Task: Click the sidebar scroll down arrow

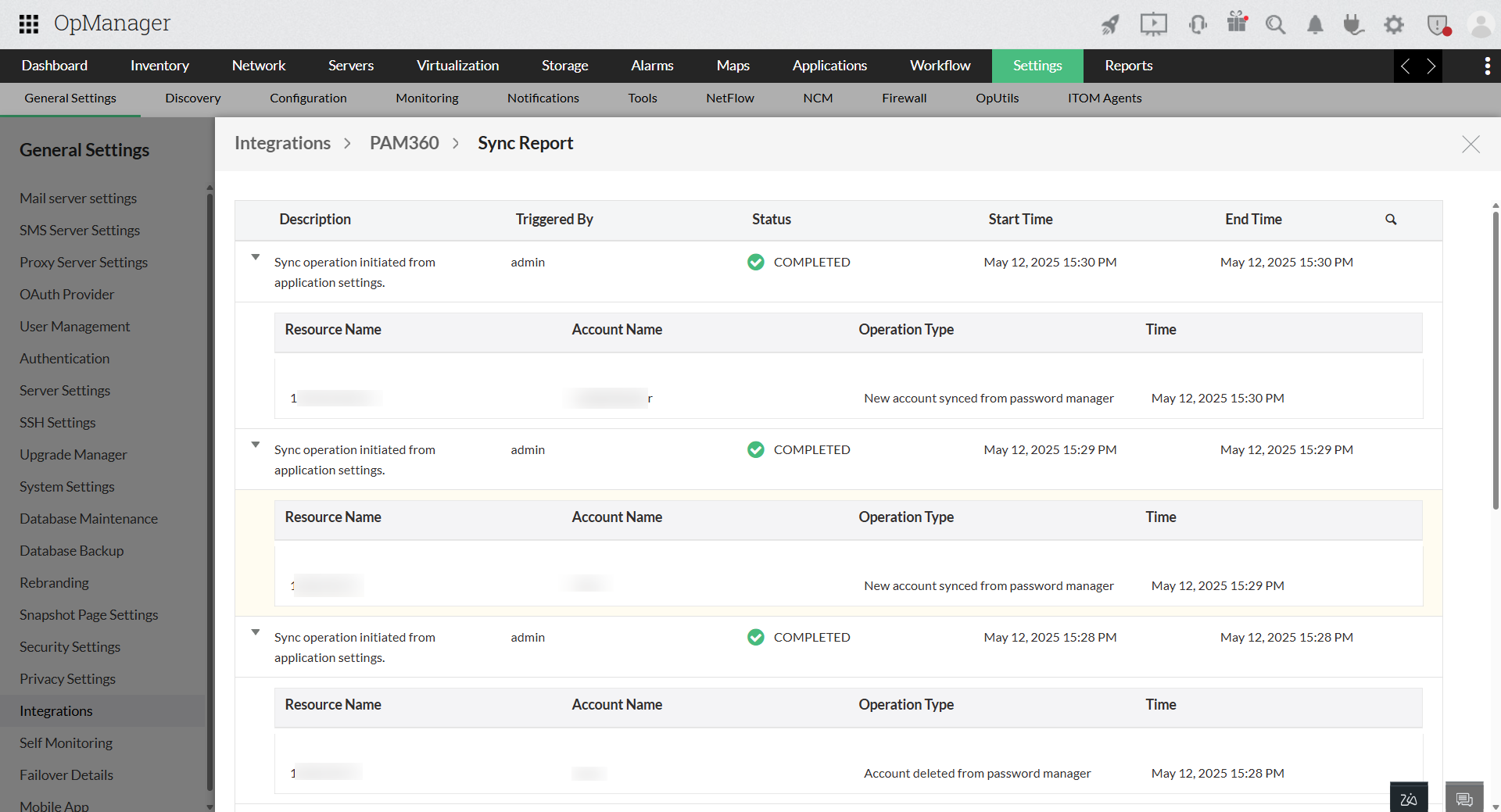Action: (210, 807)
